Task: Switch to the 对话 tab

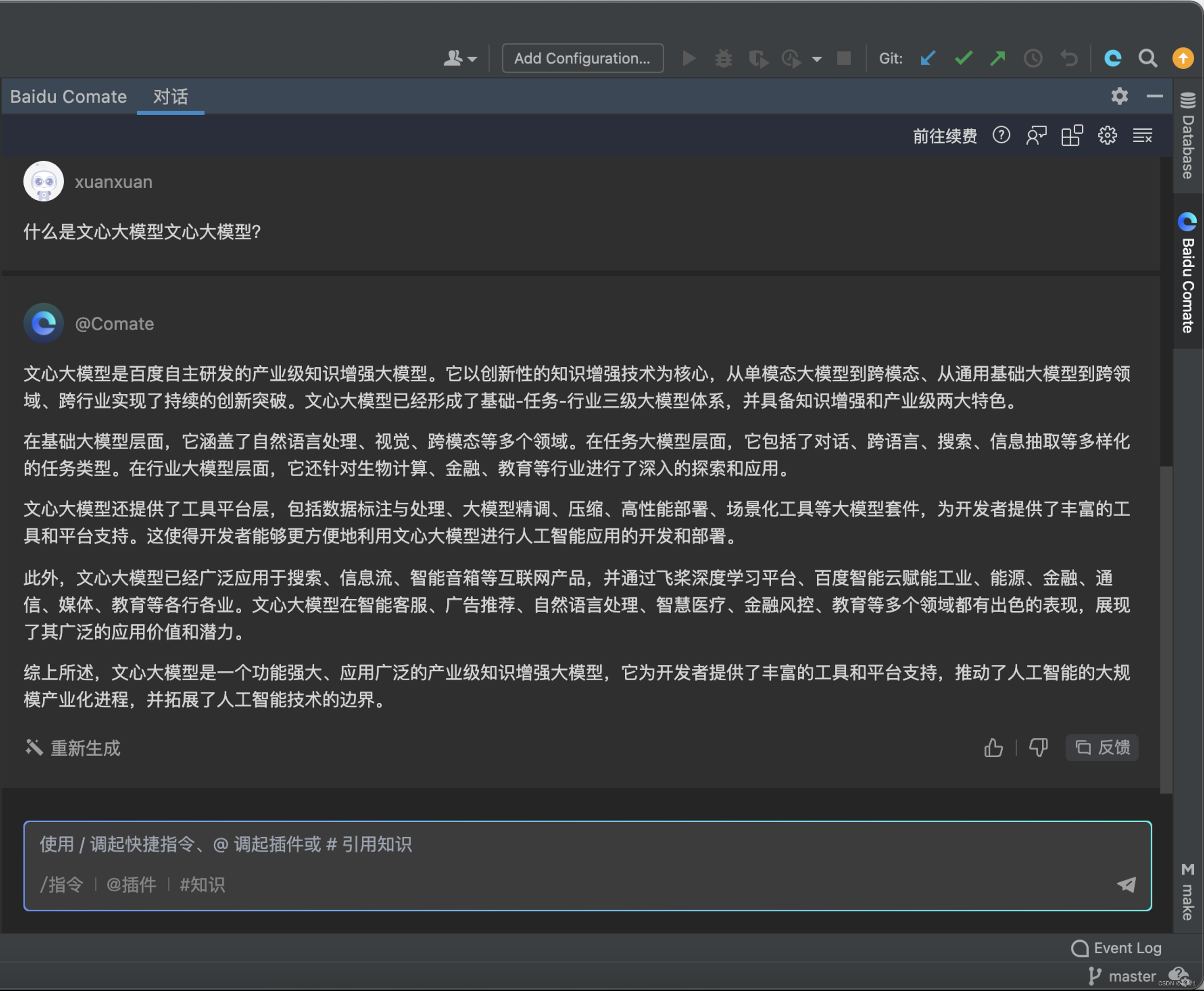Action: pyautogui.click(x=170, y=96)
